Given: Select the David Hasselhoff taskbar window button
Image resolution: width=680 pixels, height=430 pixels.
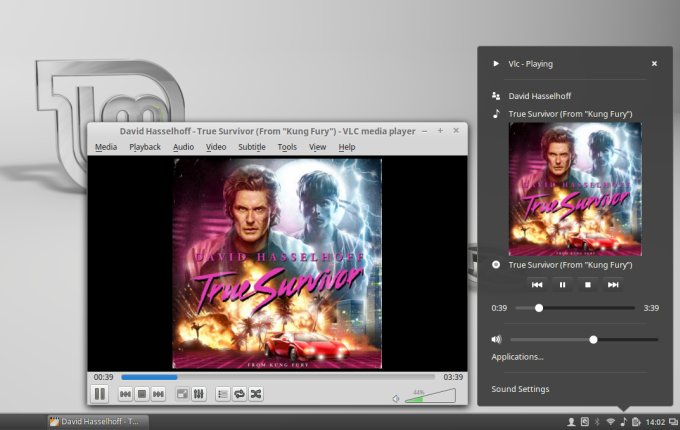Looking at the screenshot, I should click(x=98, y=421).
